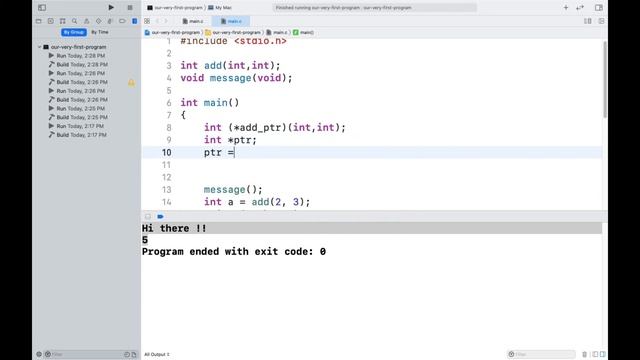Image resolution: width=640 pixels, height=360 pixels.
Task: Open the All Output console dropdown
Action: [157, 354]
